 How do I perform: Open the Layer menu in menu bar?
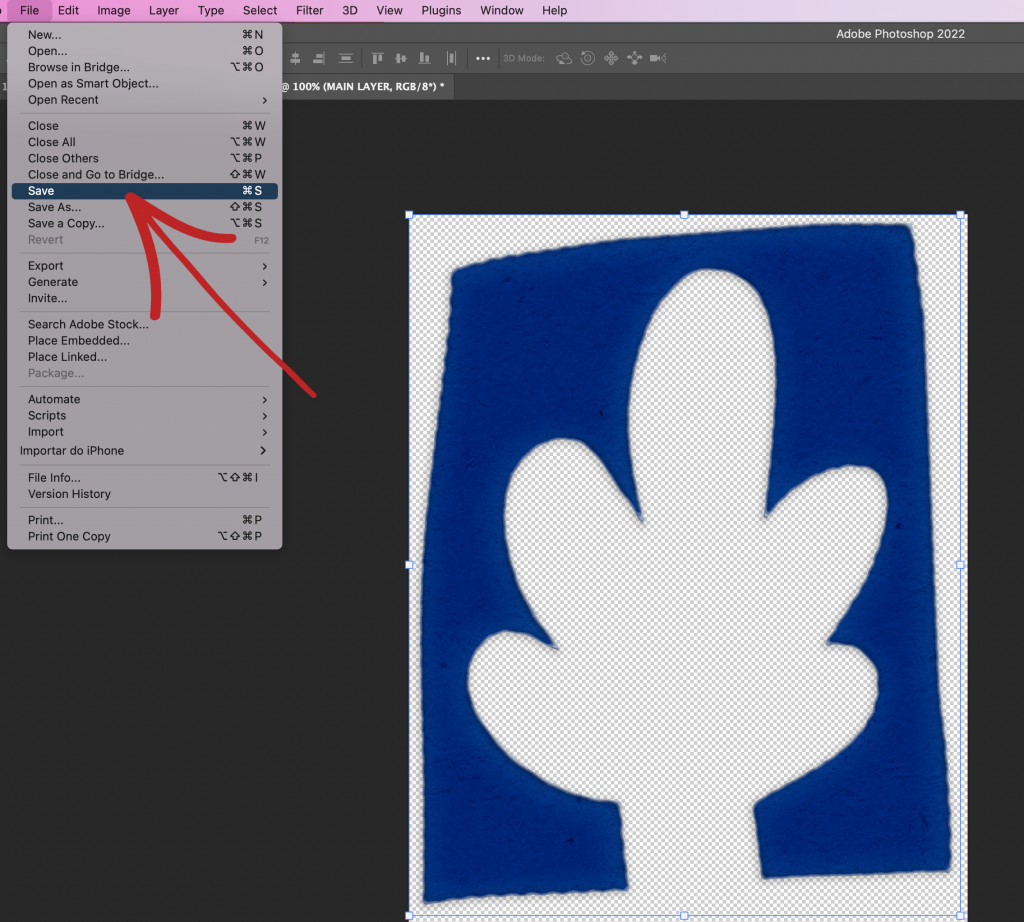pyautogui.click(x=164, y=10)
